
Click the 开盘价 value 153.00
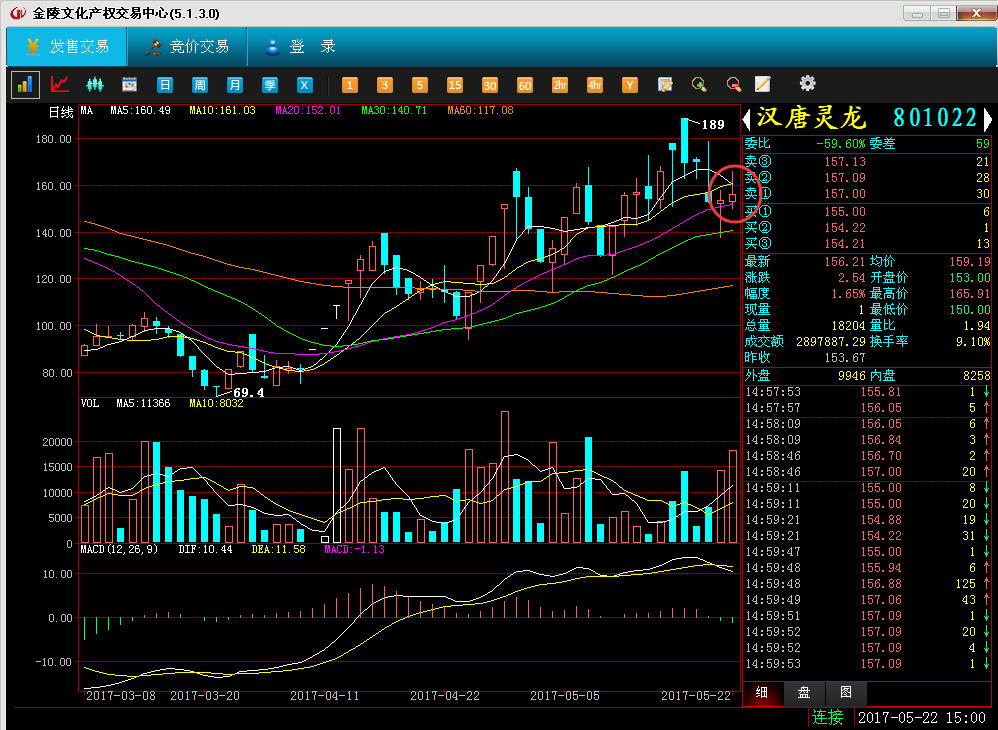pos(970,277)
